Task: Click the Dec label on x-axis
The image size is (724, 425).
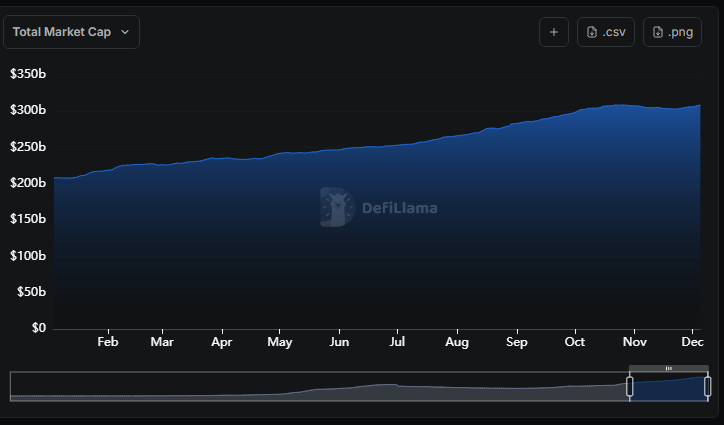Action: pos(693,342)
